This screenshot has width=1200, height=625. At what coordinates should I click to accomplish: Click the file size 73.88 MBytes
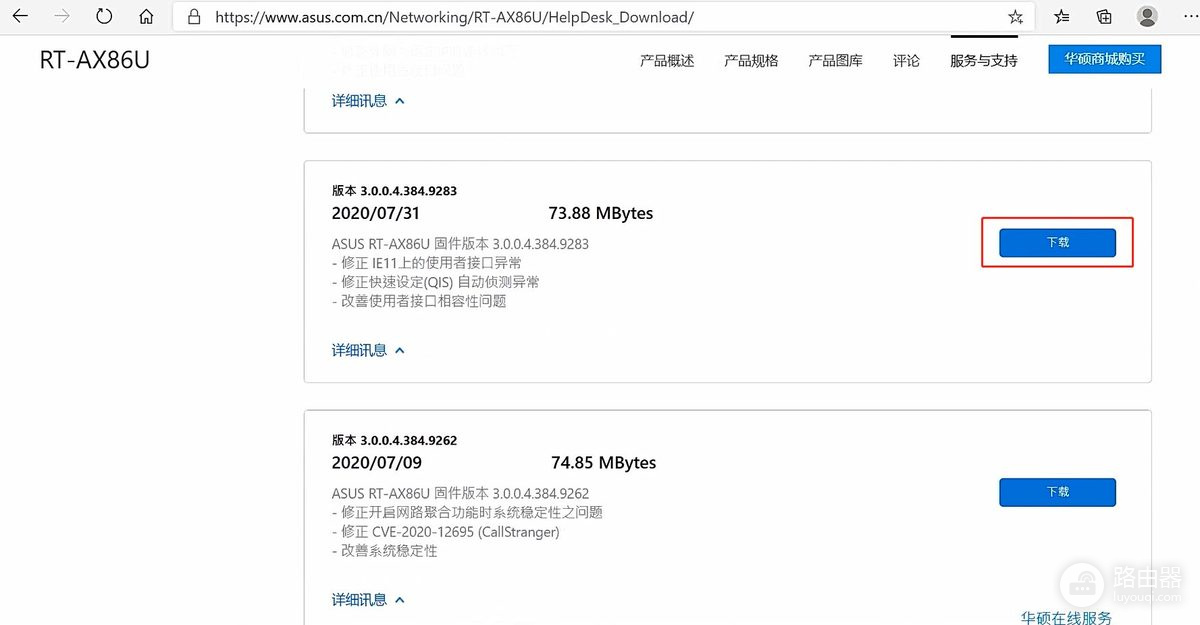click(x=601, y=213)
